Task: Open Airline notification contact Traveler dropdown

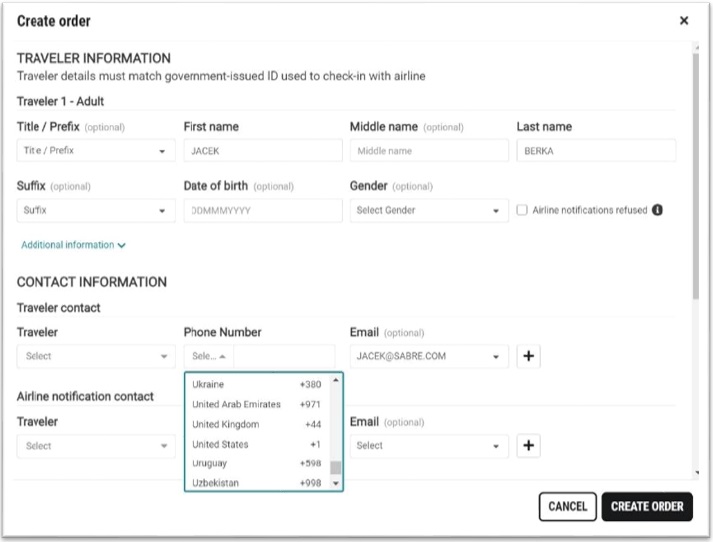Action: pos(96,446)
